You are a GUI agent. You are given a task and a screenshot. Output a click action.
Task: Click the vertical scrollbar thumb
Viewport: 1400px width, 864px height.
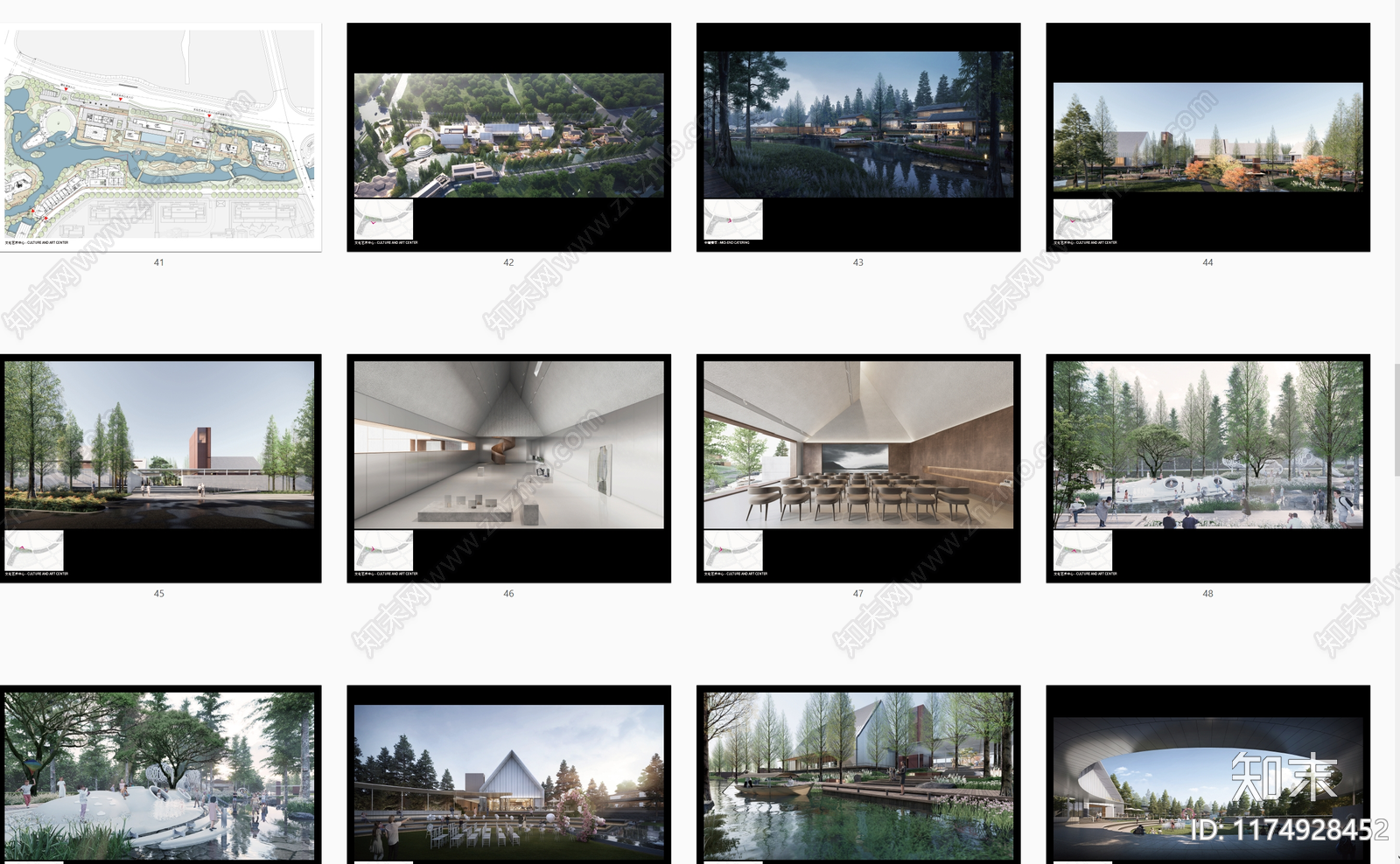1396,420
